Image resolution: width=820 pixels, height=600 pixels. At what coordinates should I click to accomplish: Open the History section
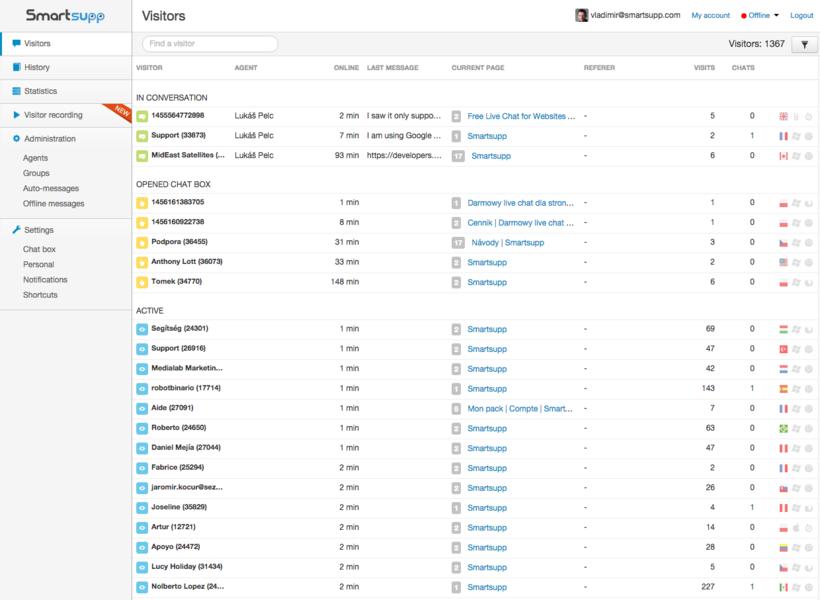(x=66, y=67)
